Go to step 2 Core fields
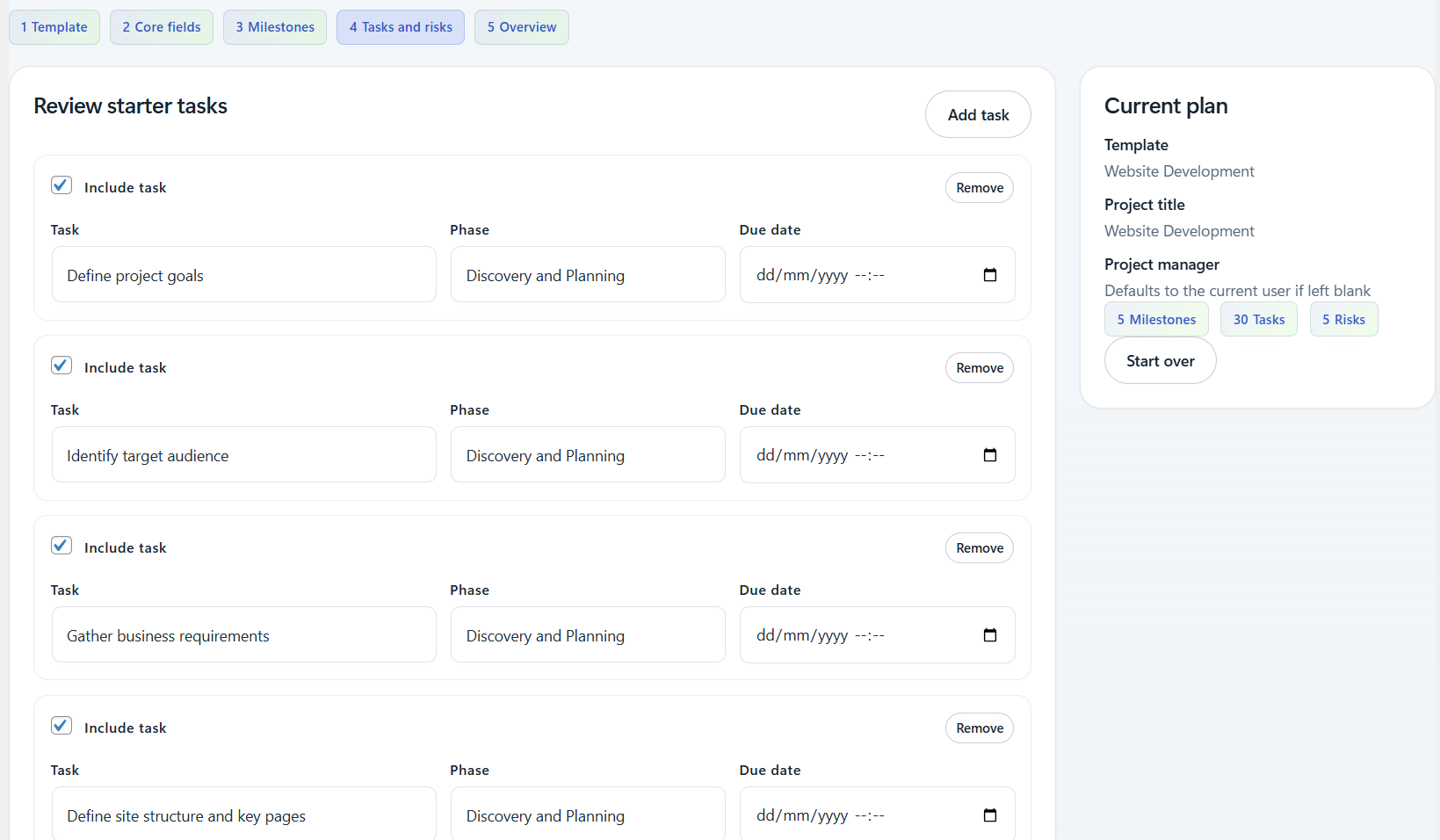The height and width of the screenshot is (840, 1440). (x=162, y=27)
